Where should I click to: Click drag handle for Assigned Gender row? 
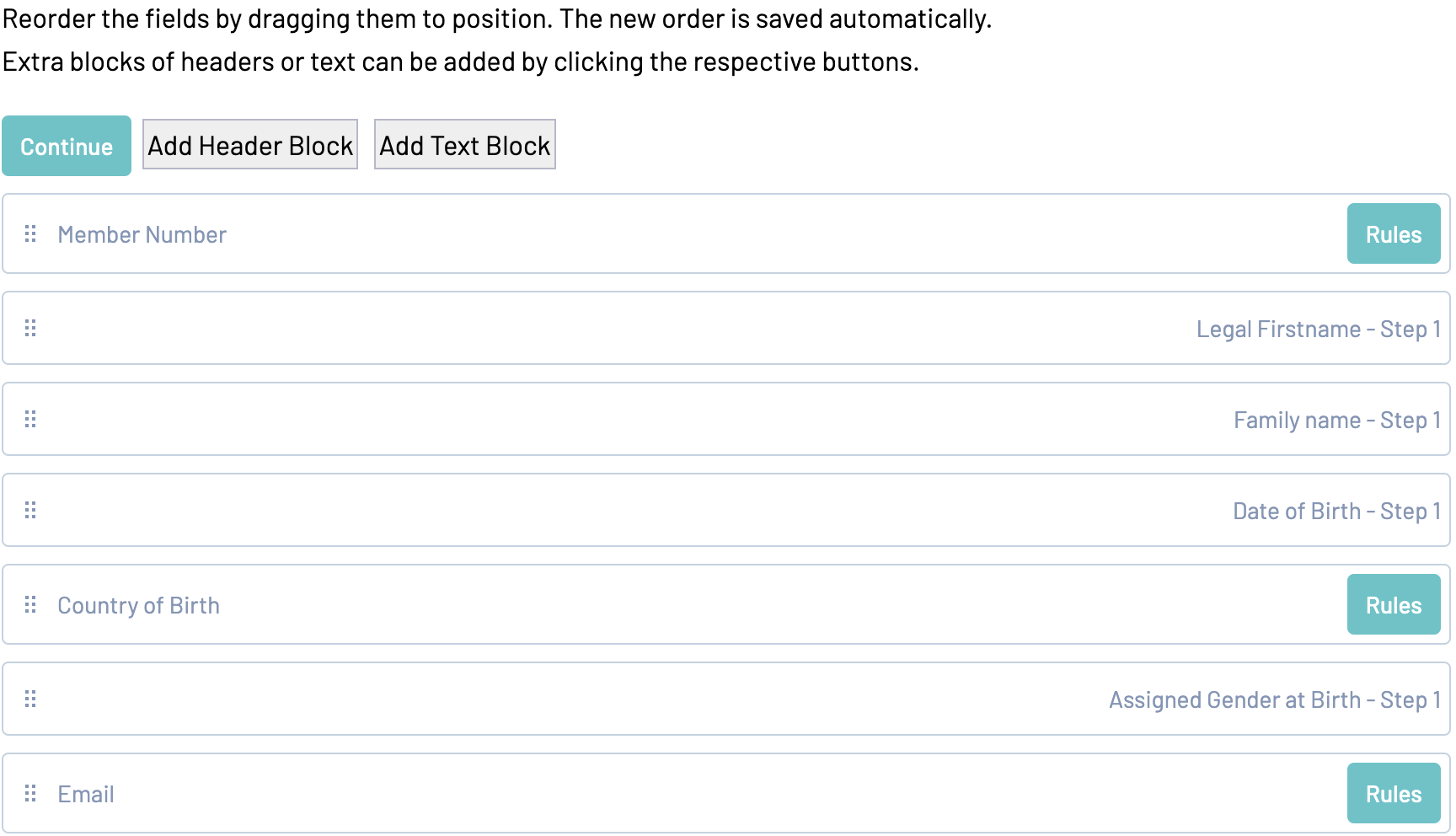30,699
